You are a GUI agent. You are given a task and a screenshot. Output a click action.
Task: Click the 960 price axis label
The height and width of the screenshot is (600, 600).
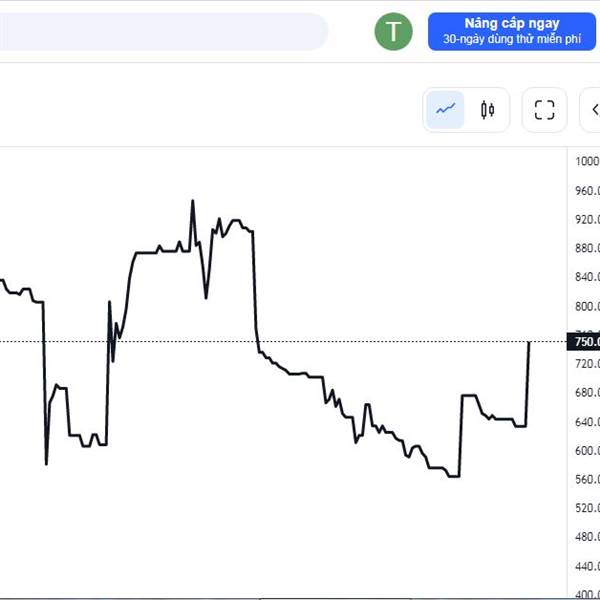click(x=587, y=191)
